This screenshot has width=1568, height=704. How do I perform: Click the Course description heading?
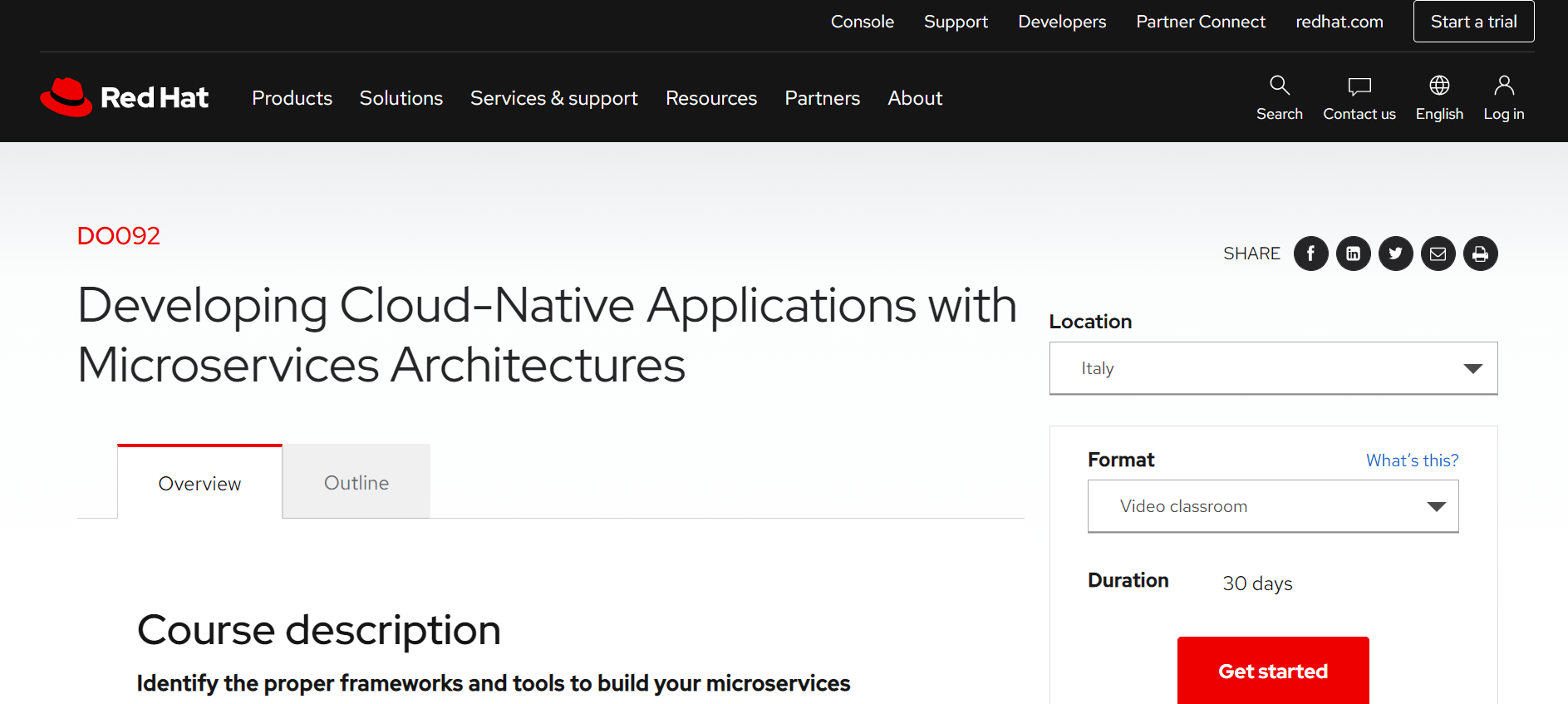click(x=319, y=630)
